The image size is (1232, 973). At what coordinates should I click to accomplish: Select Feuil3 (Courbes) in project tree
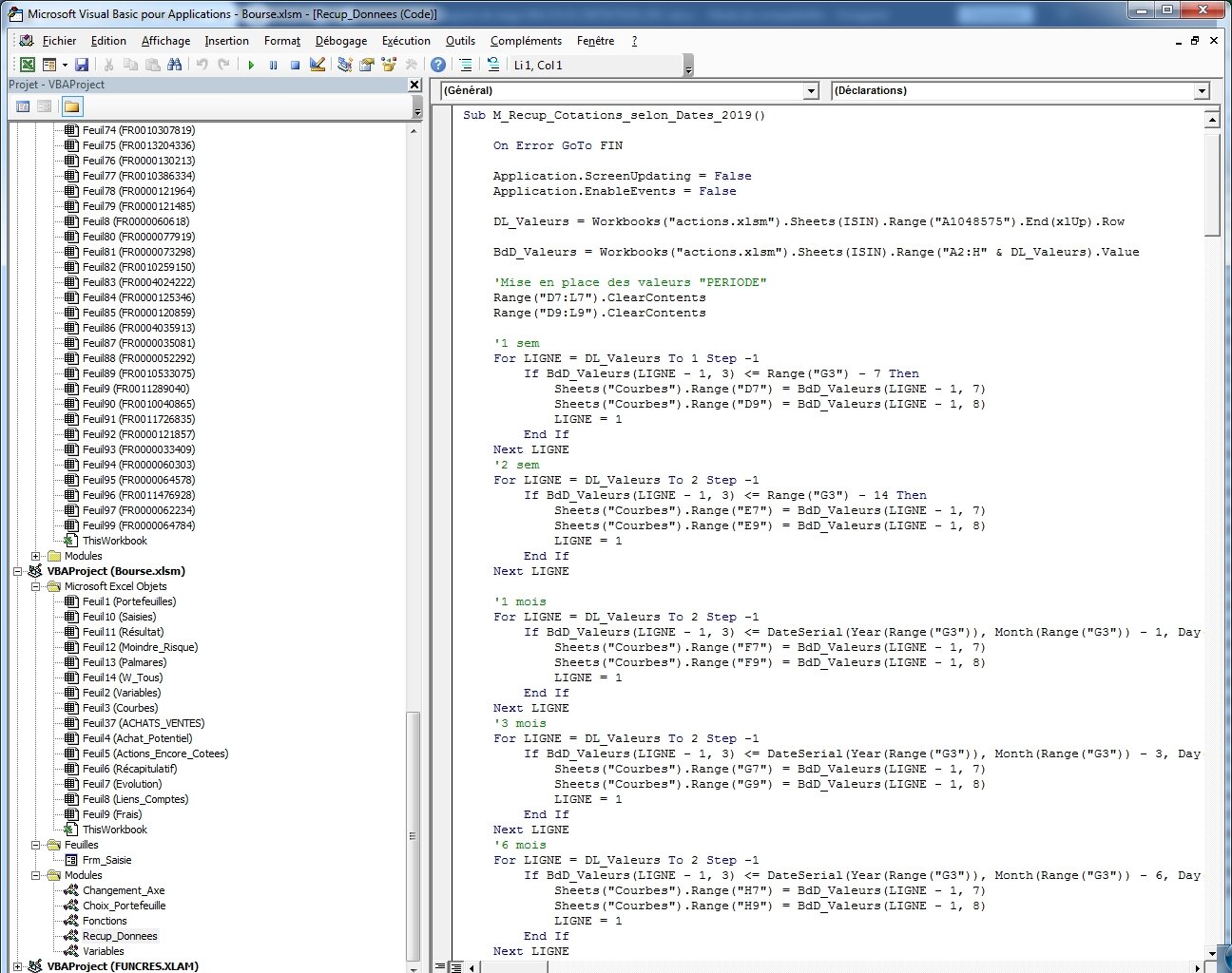[120, 708]
